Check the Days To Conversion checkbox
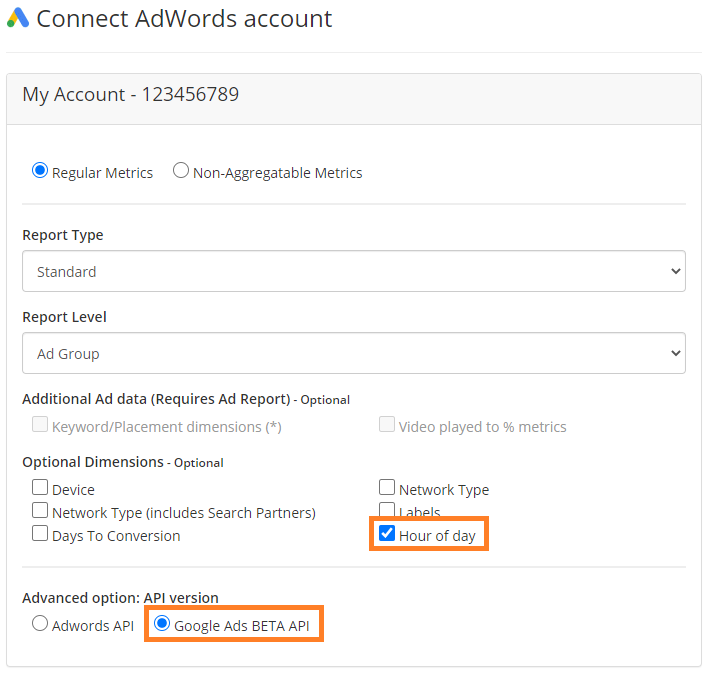Viewport: 708px width, 673px height. click(x=40, y=533)
